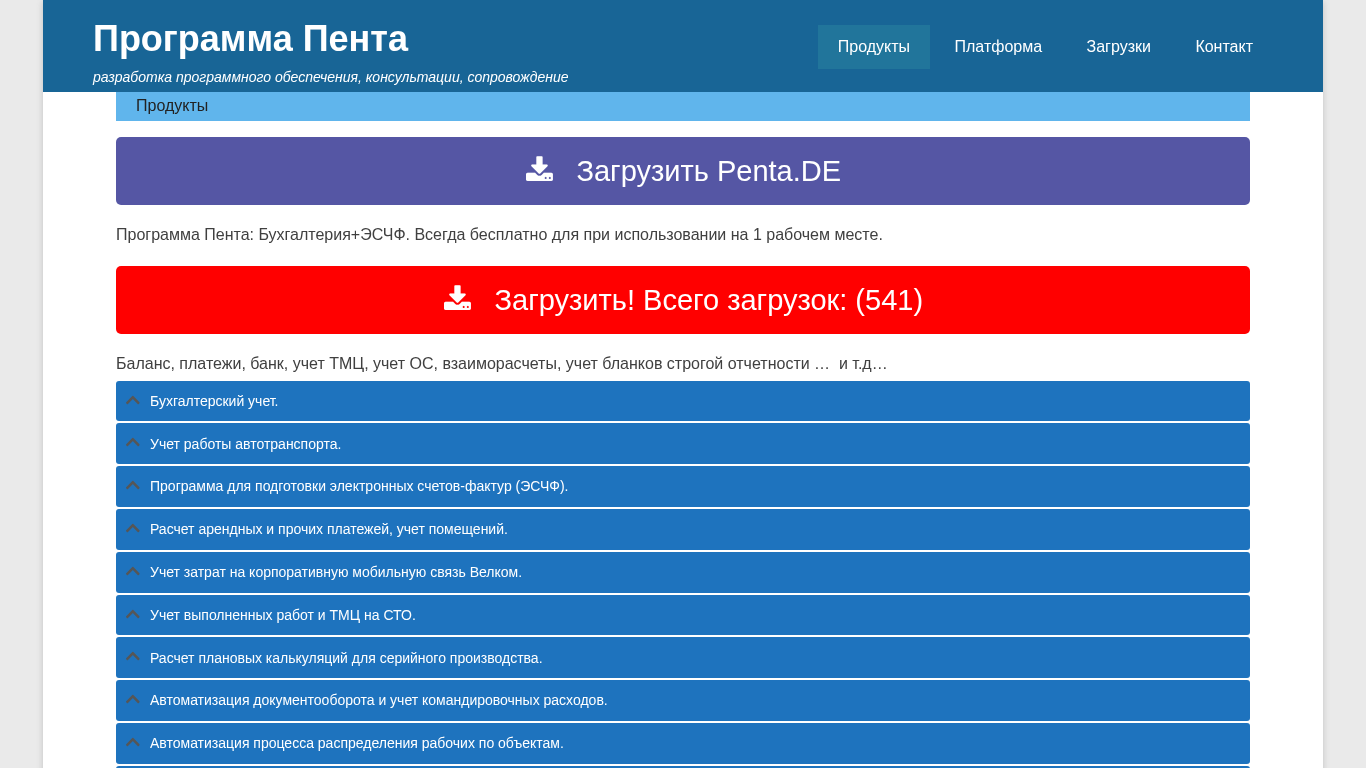This screenshot has height=768, width=1366.
Task: Select the калькуляций для серийного производства title
Action: point(346,658)
